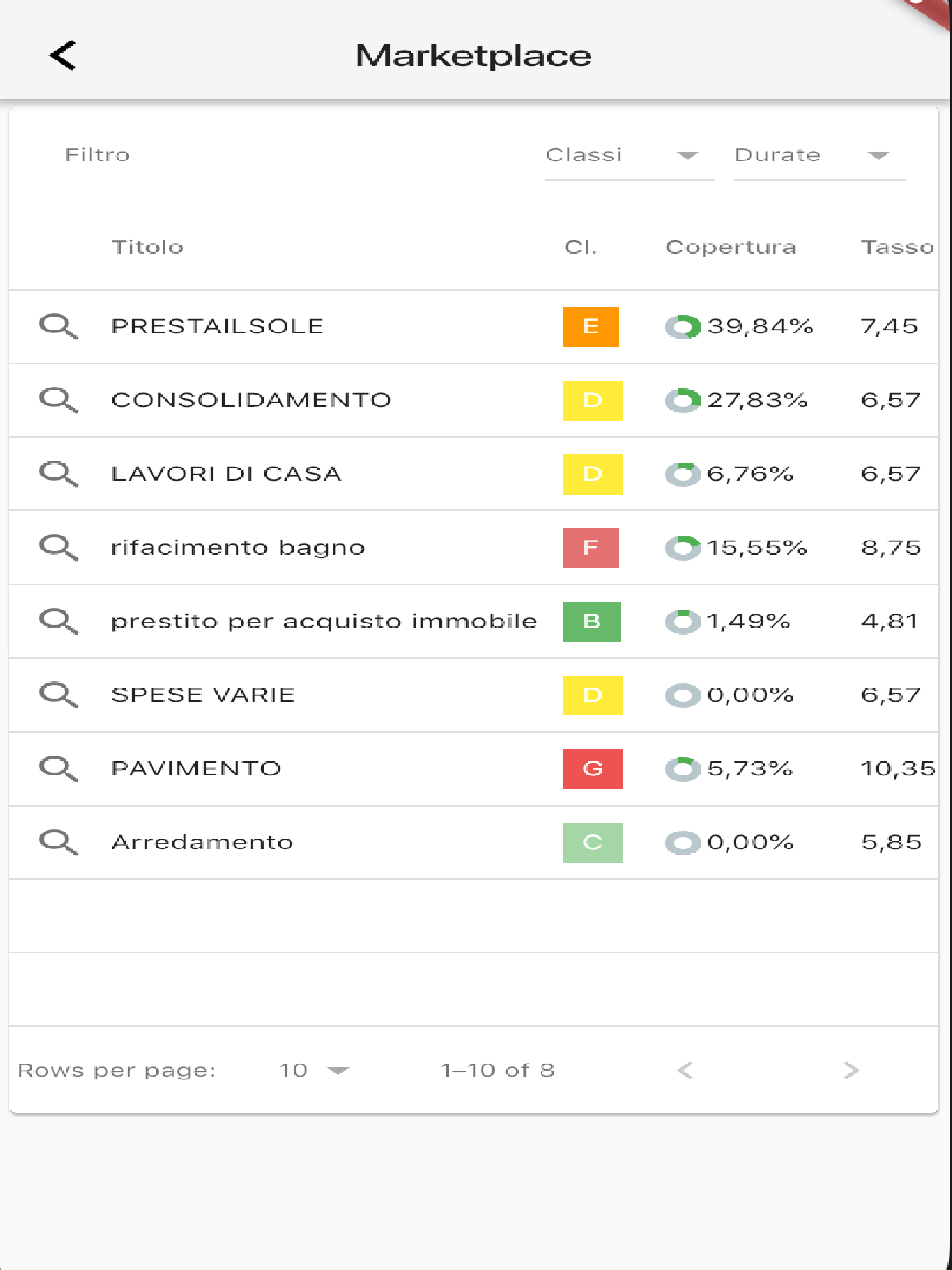View details of Arredamento listing
The width and height of the screenshot is (952, 1270).
coord(59,842)
